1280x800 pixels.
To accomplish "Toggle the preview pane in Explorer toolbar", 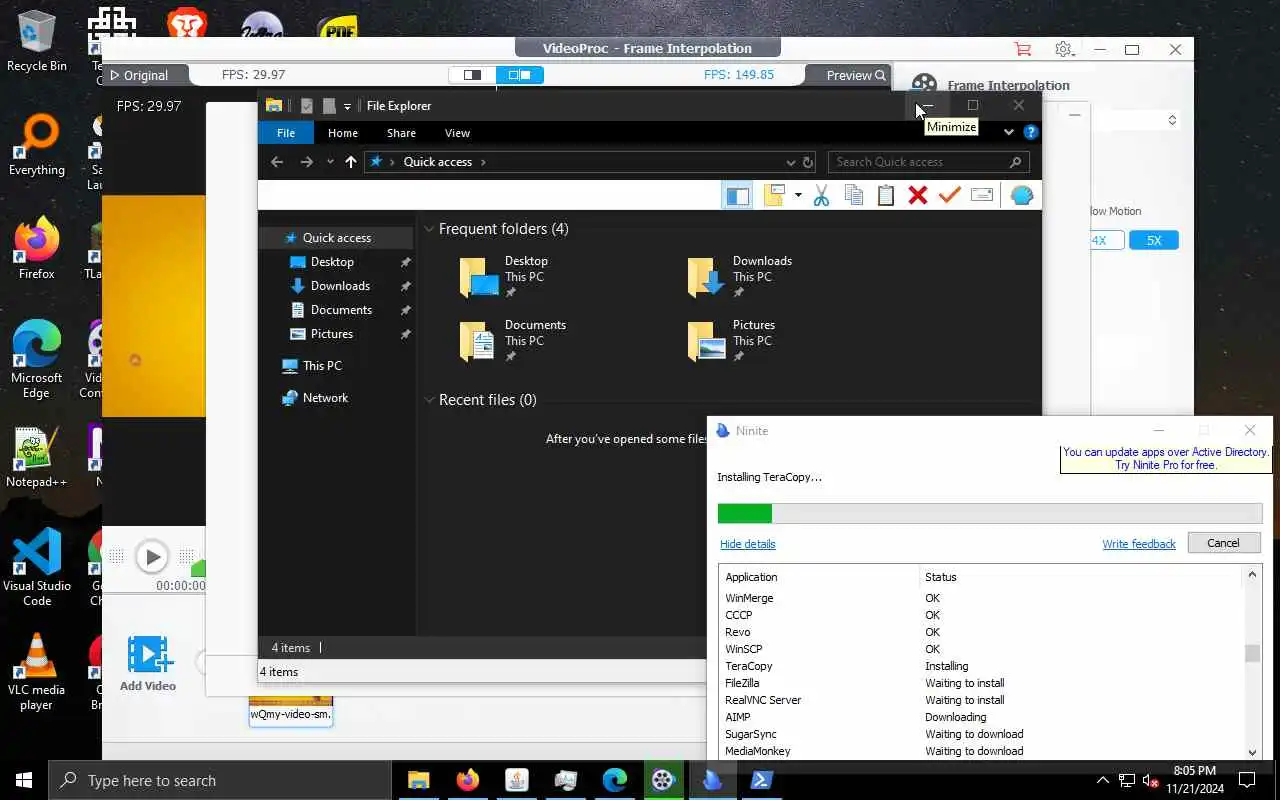I will click(x=738, y=196).
